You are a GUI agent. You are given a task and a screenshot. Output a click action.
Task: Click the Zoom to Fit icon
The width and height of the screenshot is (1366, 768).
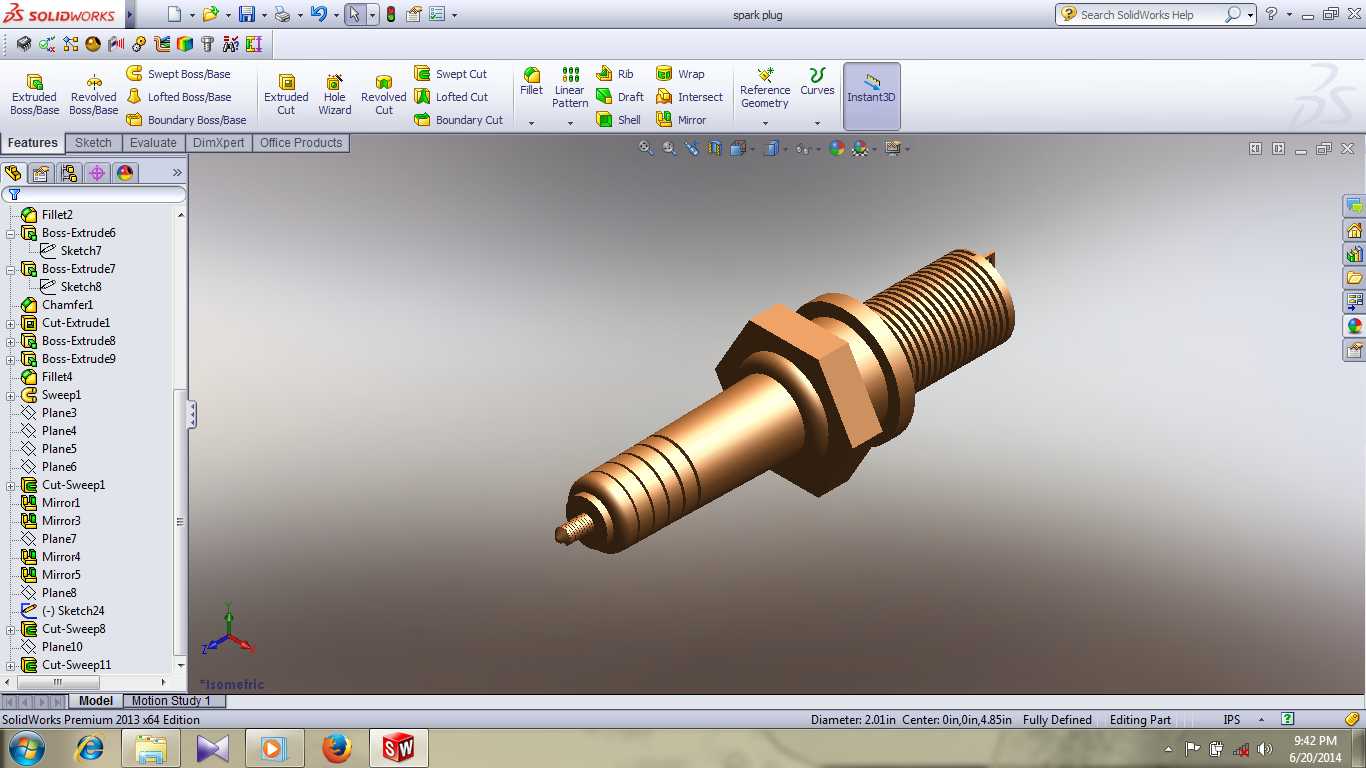[646, 148]
